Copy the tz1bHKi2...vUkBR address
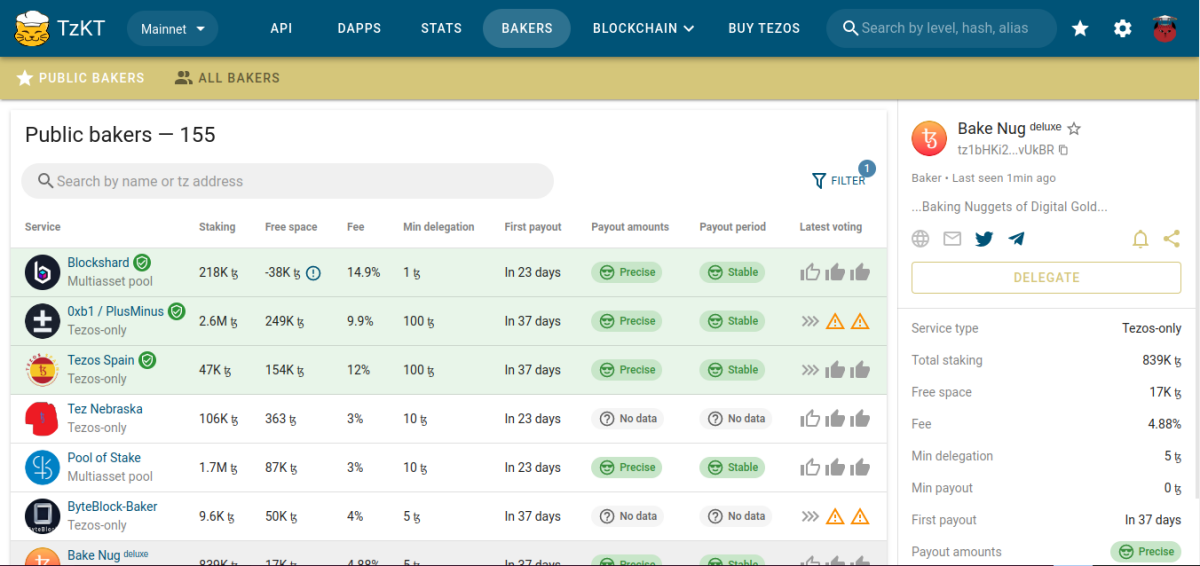 [1063, 150]
